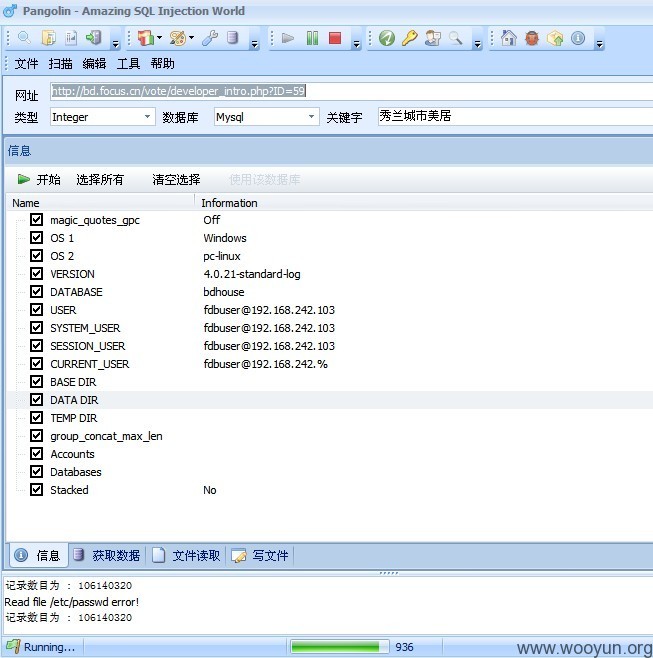Click the Running status bar icon
653x658 pixels.
[x=13, y=647]
